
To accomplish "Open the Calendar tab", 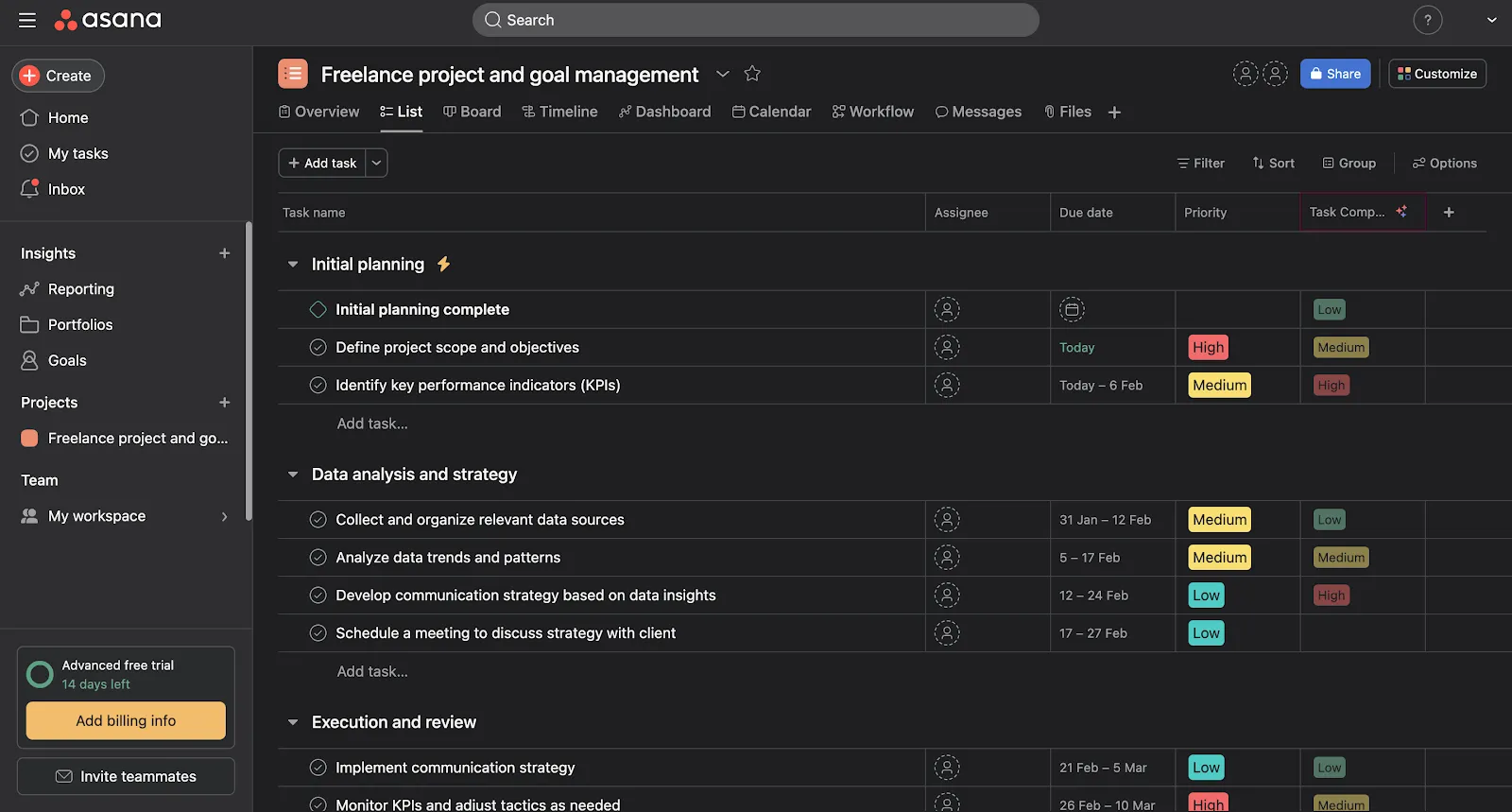I will (x=771, y=112).
